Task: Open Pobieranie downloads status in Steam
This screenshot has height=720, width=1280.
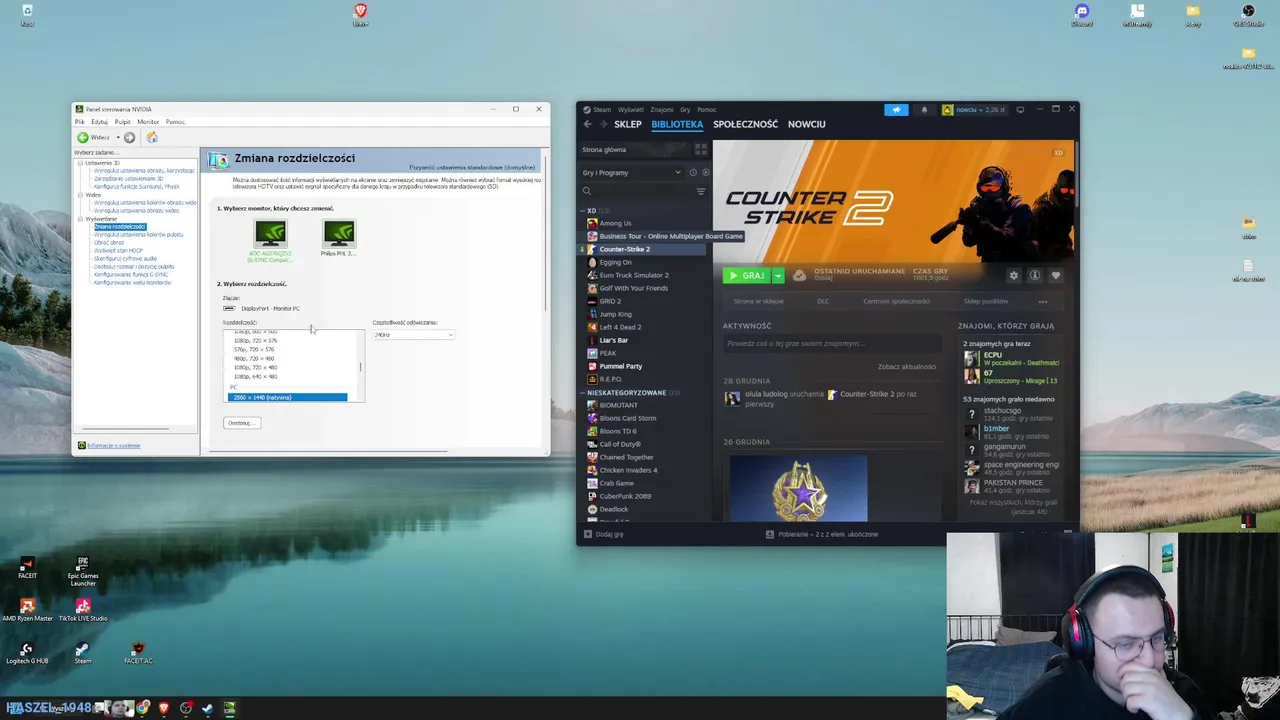Action: 822,534
